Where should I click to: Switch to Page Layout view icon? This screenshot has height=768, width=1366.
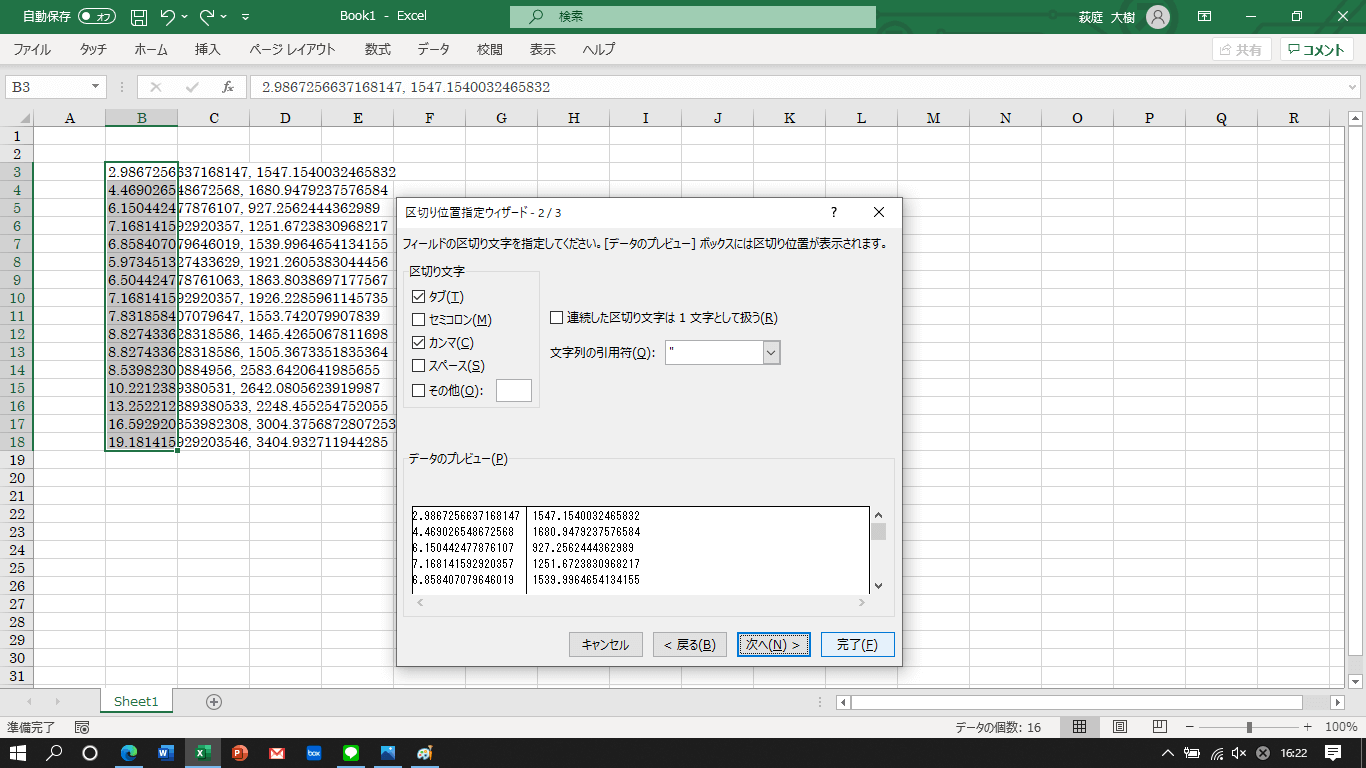[x=1120, y=727]
